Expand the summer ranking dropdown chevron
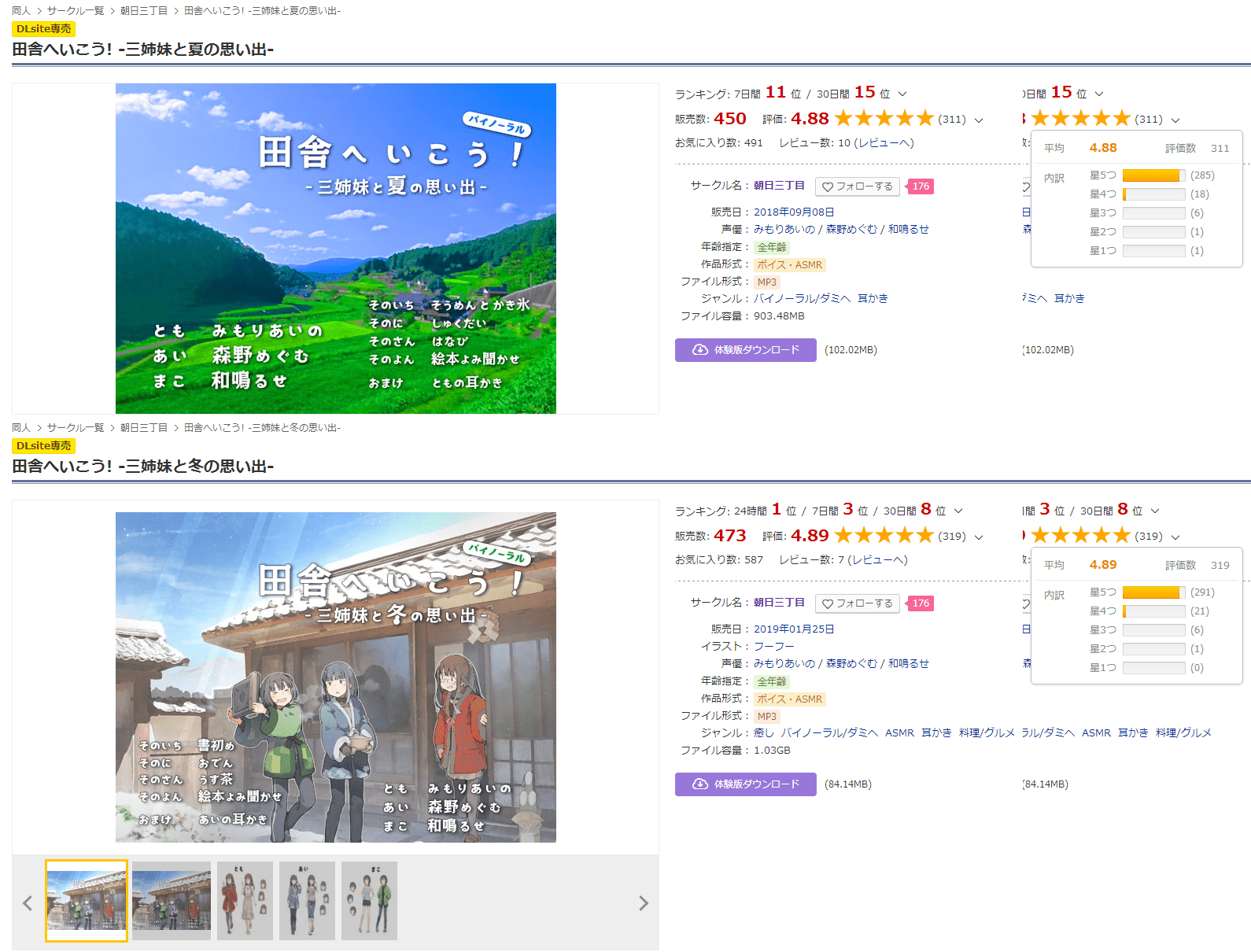Image resolution: width=1251 pixels, height=952 pixels. (902, 94)
